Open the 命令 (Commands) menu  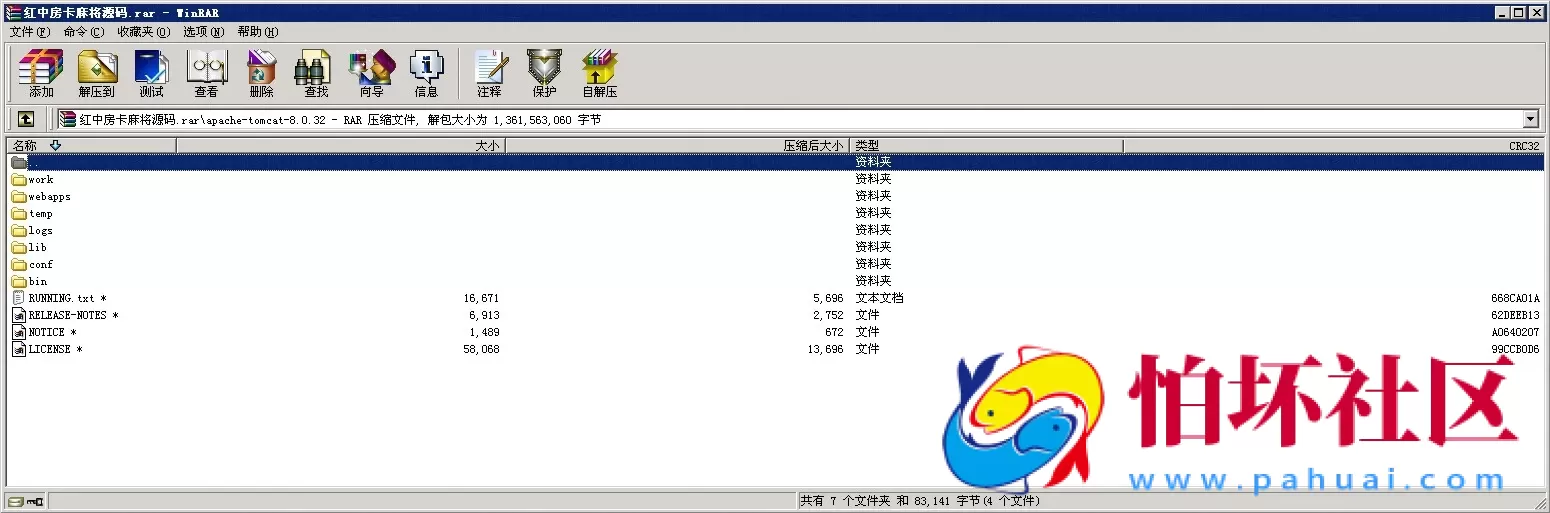click(83, 32)
